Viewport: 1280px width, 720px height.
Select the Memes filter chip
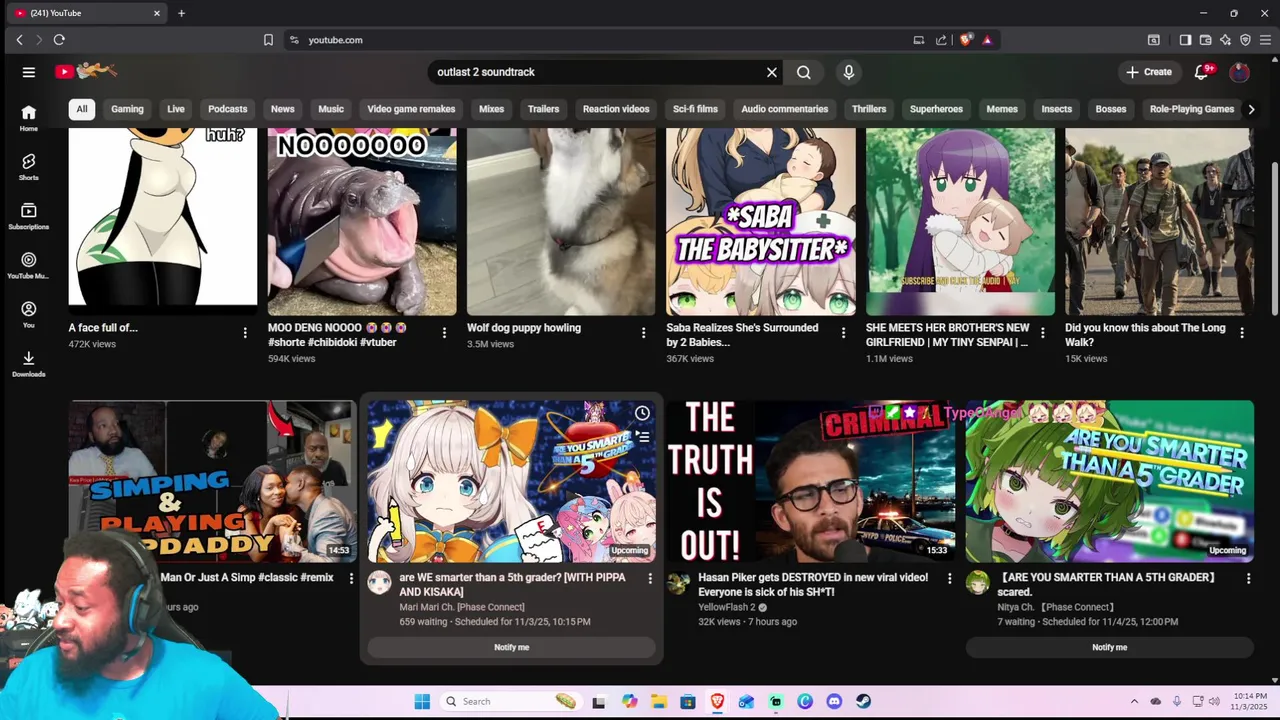pos(1002,109)
